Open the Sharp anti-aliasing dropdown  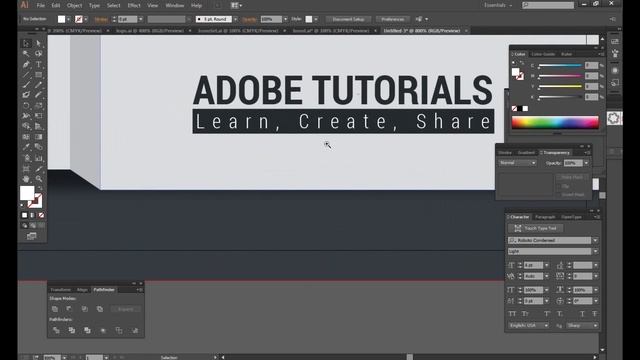click(x=582, y=325)
